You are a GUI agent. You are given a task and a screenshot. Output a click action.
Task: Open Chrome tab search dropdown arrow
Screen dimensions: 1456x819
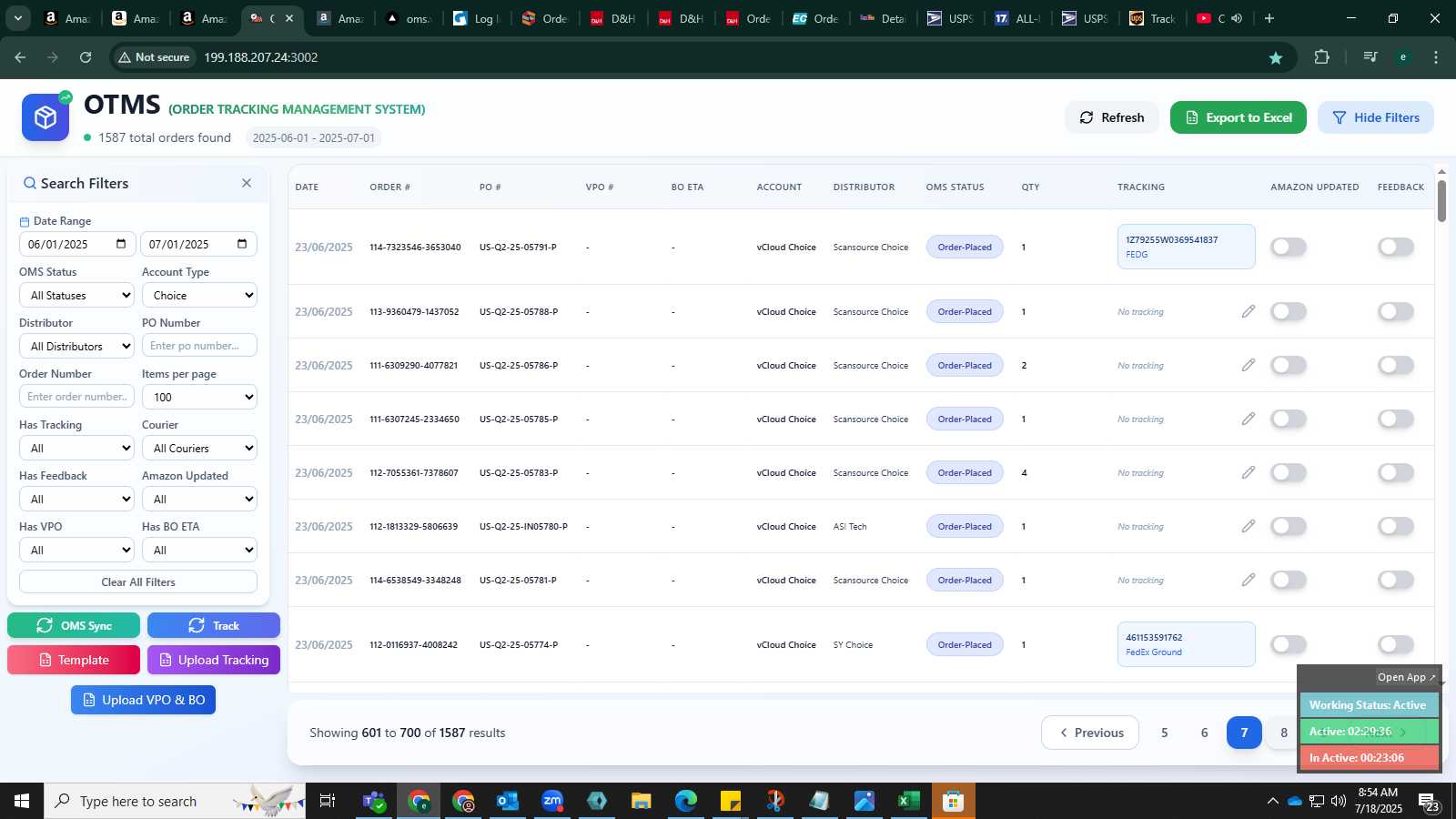point(17,18)
